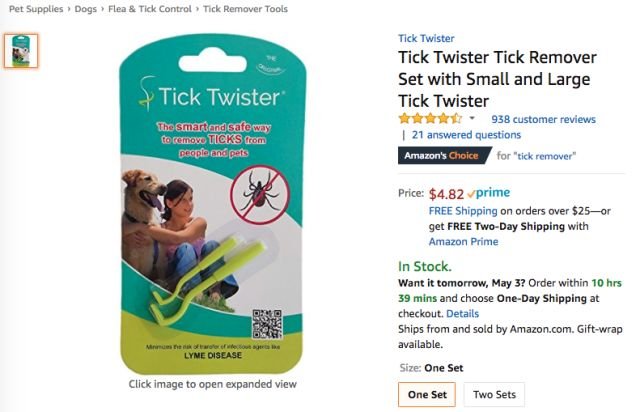This screenshot has height=412, width=640.
Task: Click the star rating icons
Action: point(430,119)
